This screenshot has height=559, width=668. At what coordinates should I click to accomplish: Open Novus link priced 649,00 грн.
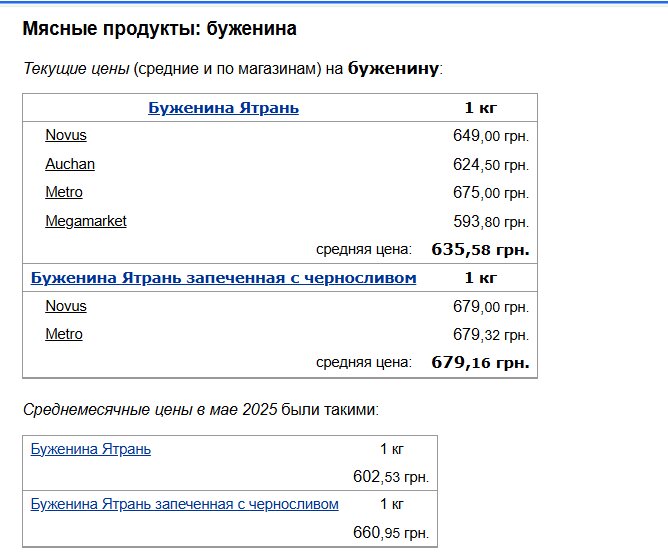pyautogui.click(x=66, y=135)
